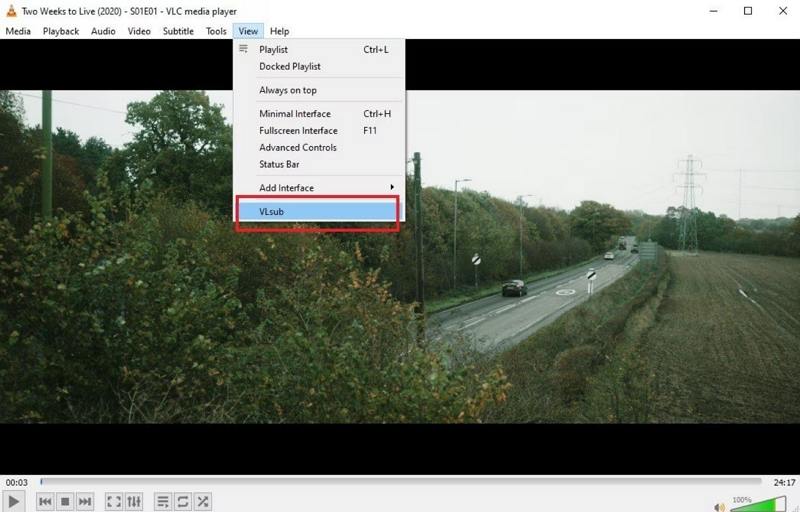Stop playback with the stop button
Image resolution: width=800 pixels, height=512 pixels.
pyautogui.click(x=65, y=502)
